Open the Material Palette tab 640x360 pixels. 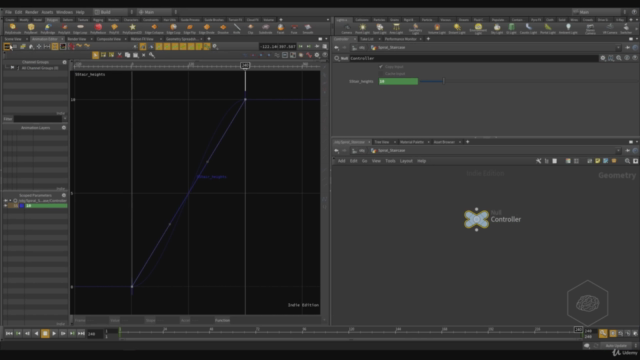411,142
